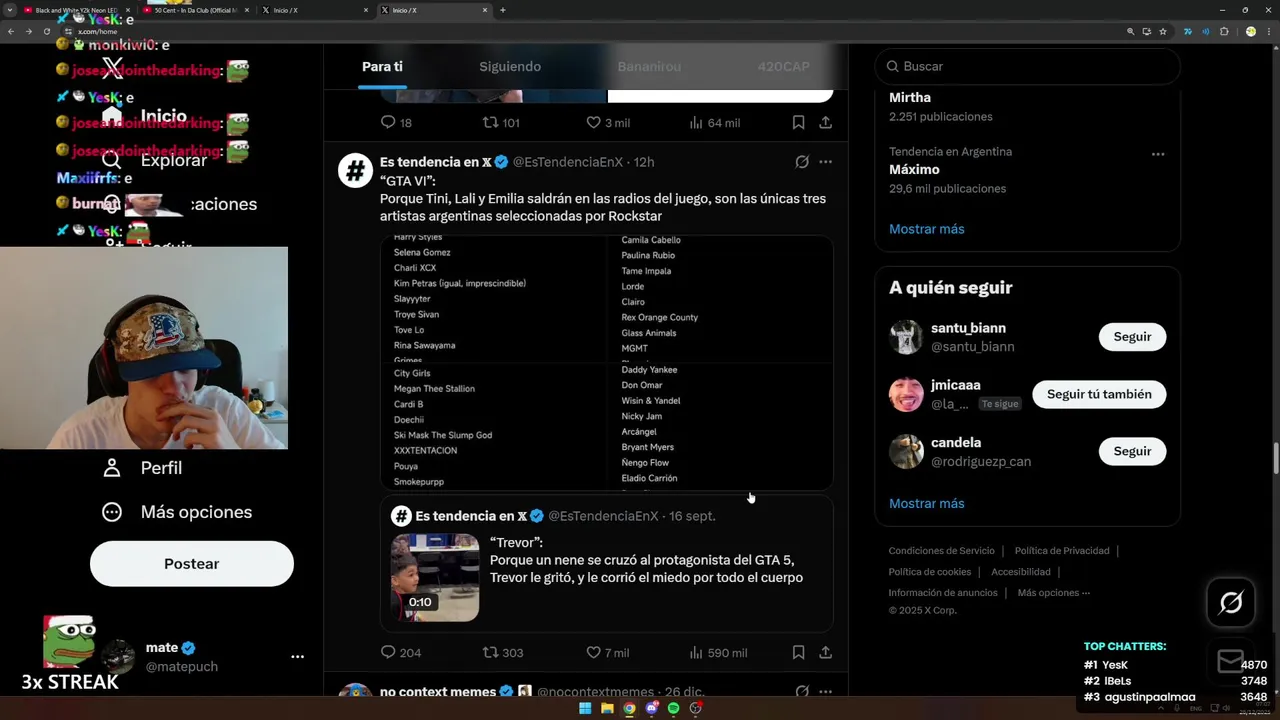Expand Más opciones in footer links
The width and height of the screenshot is (1280, 720).
[1053, 593]
